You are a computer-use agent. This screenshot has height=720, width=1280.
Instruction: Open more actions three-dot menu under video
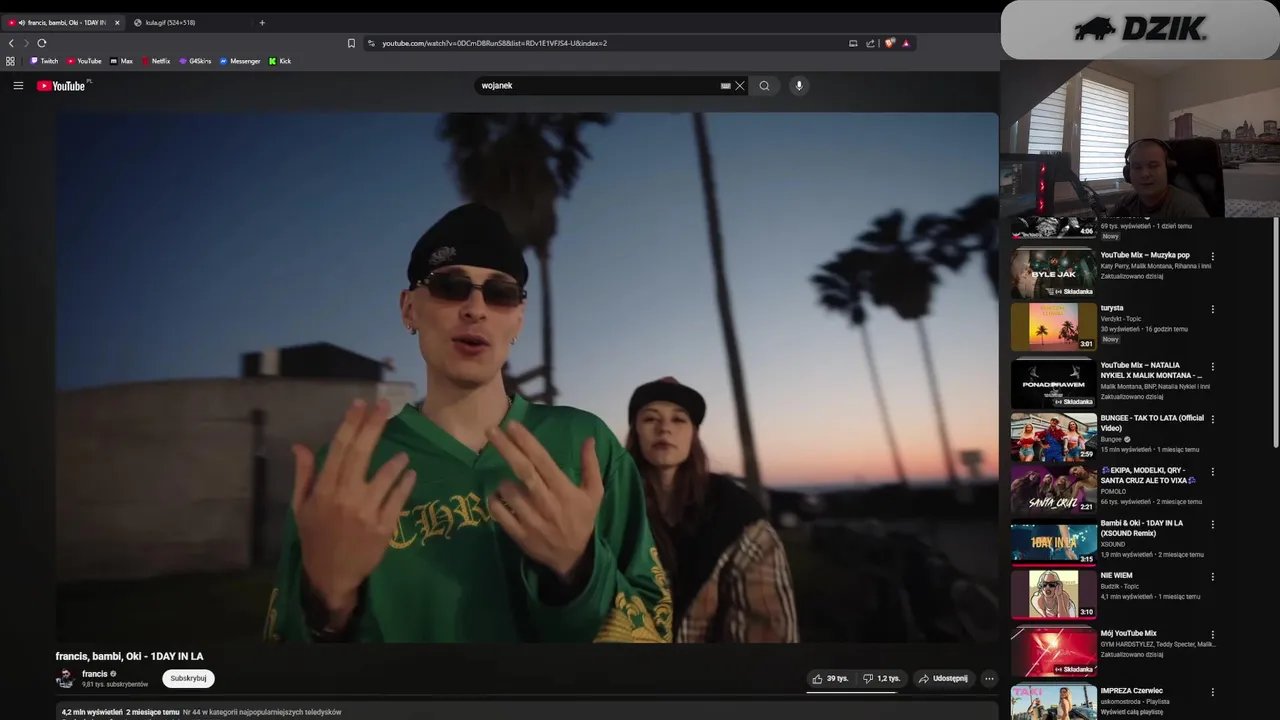pos(989,678)
